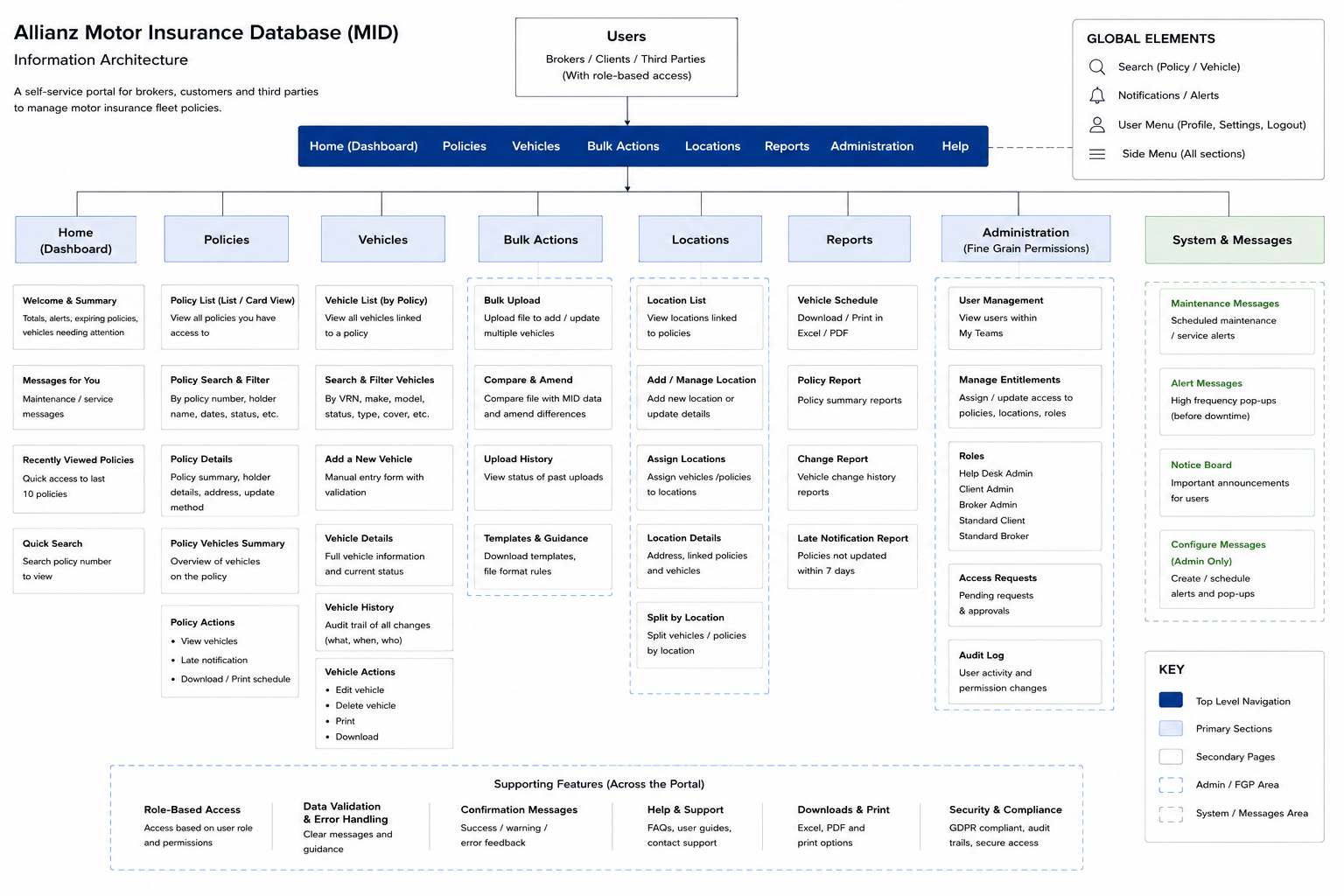Viewport: 1344px width, 896px height.
Task: Open the Bulk Upload card
Action: pyautogui.click(x=542, y=317)
